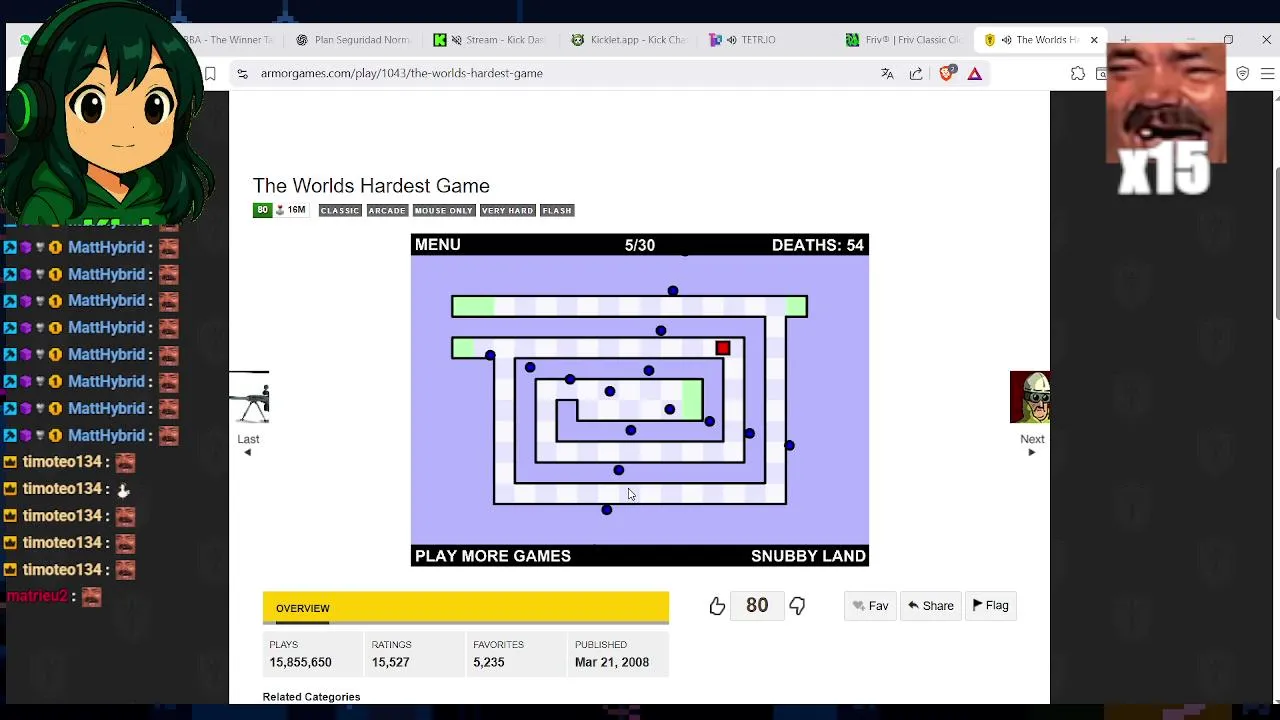This screenshot has width=1280, height=720.
Task: Click the MENU button in game
Action: (x=438, y=245)
